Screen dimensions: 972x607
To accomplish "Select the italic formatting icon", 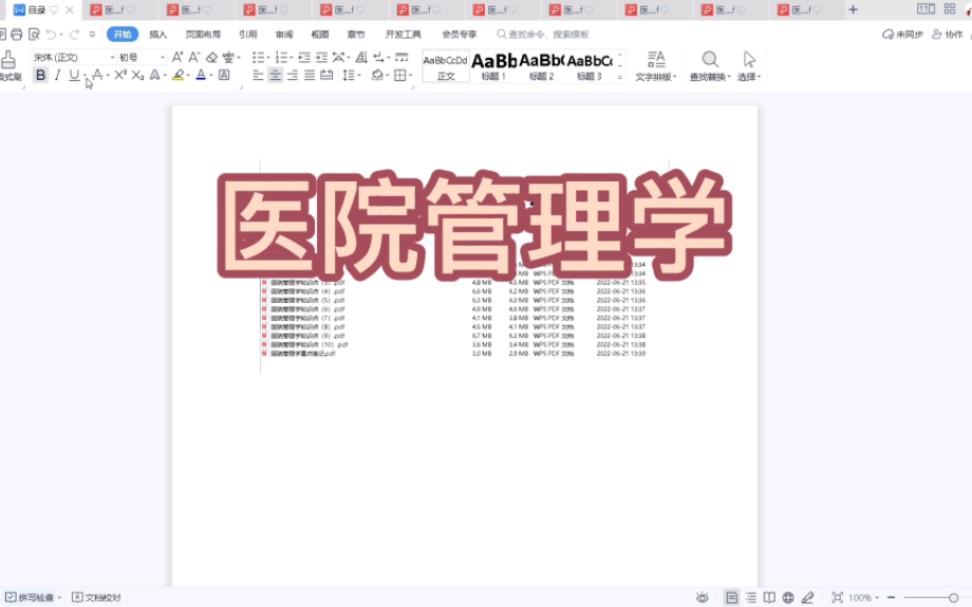I will tap(56, 75).
